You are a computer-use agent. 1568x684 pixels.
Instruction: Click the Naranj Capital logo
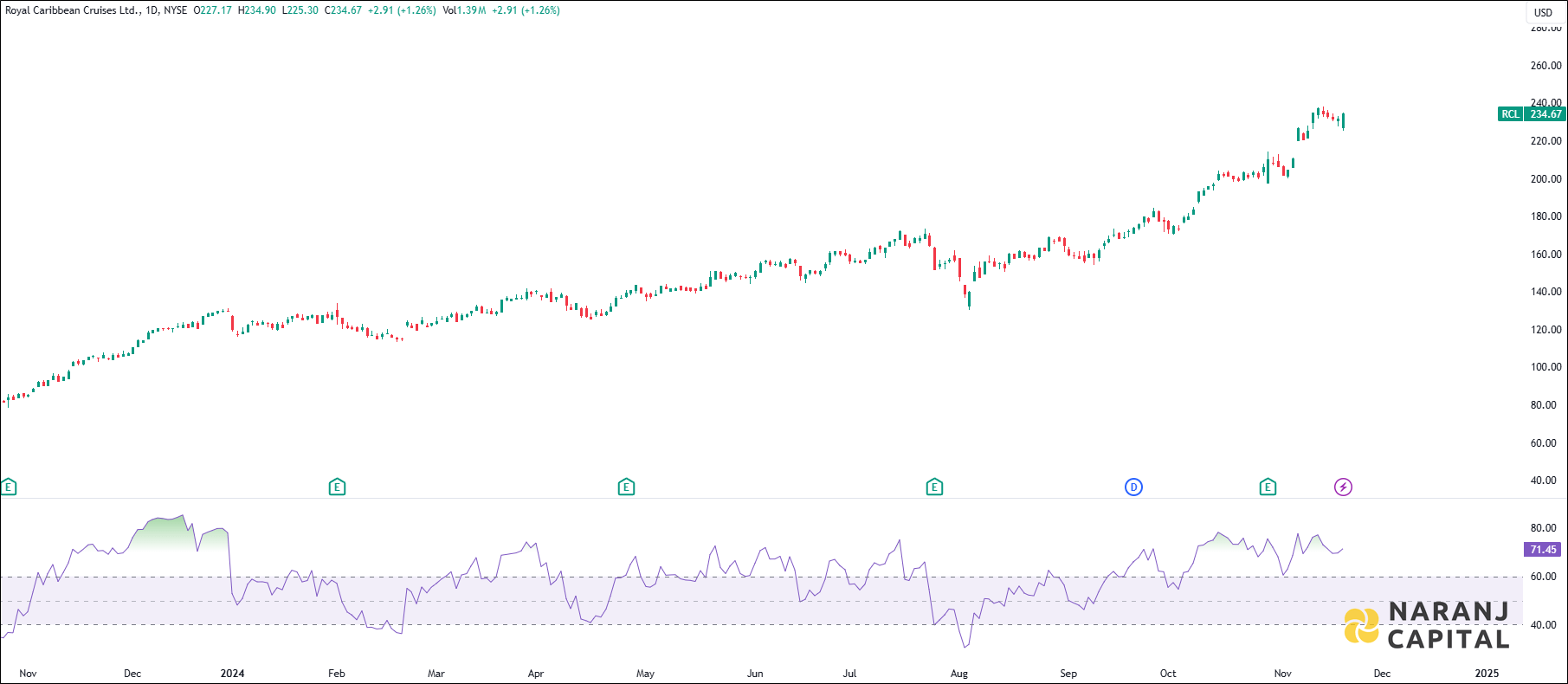(1426, 625)
